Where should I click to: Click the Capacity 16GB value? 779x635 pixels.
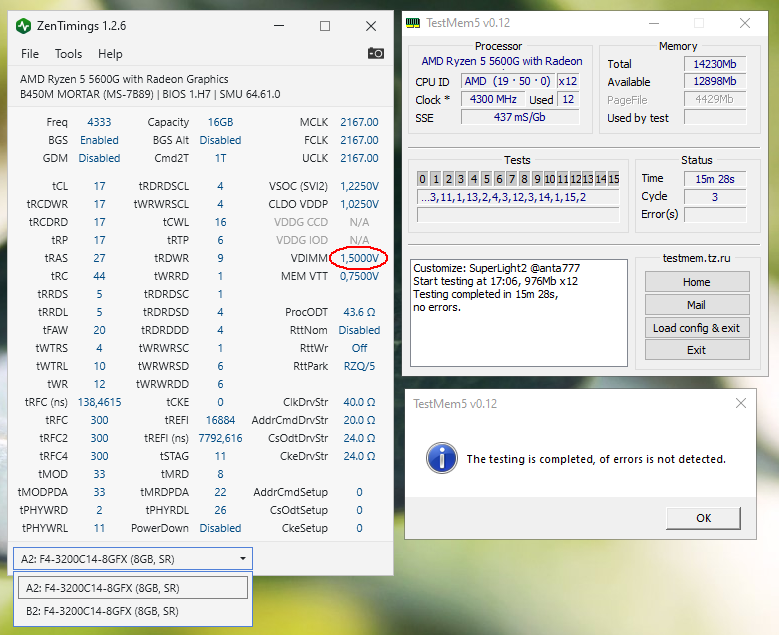220,122
